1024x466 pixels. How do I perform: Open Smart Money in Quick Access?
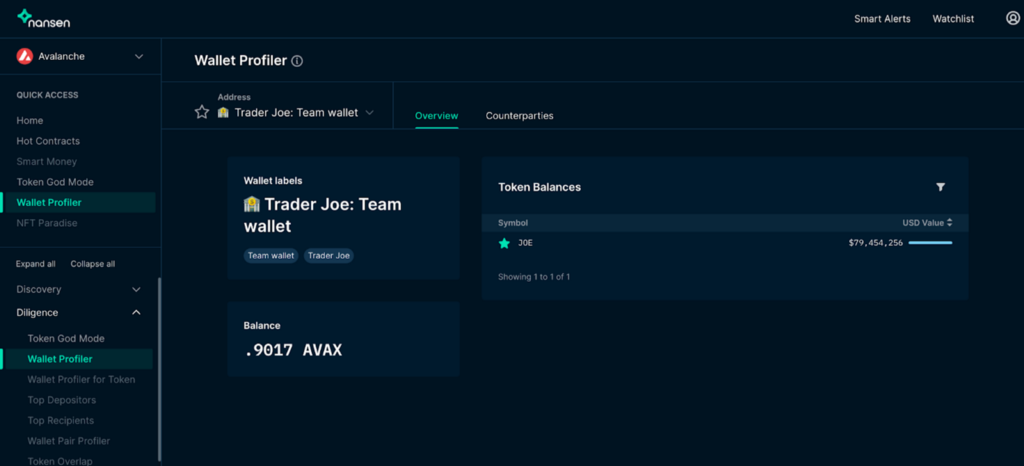tap(46, 161)
